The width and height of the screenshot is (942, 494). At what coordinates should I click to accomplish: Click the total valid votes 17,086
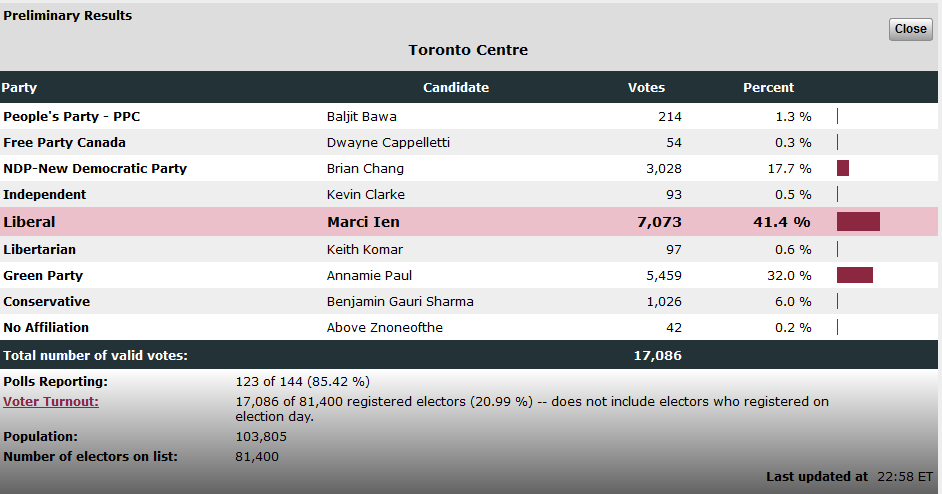point(657,355)
